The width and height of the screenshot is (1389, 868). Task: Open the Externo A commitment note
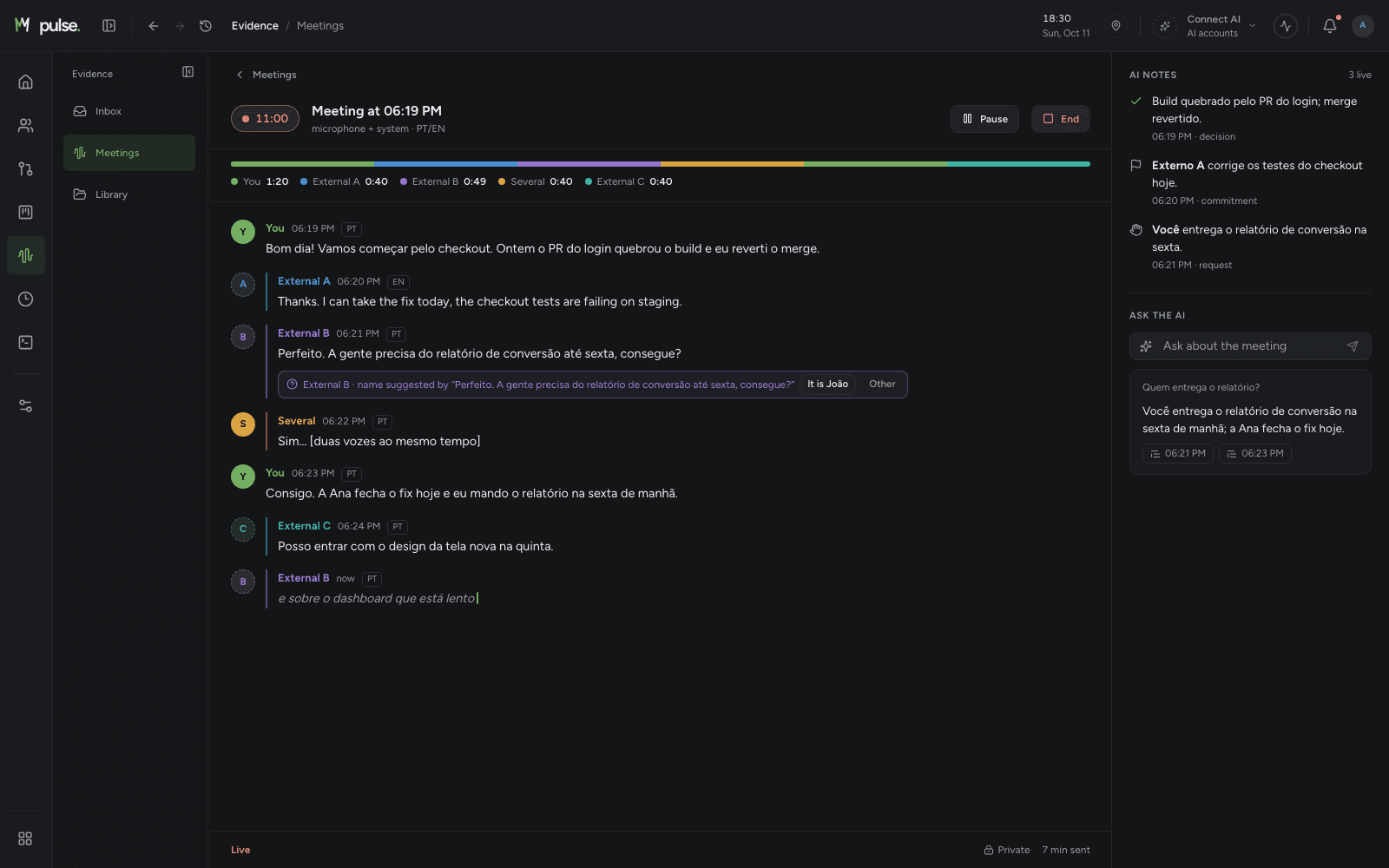(1250, 182)
